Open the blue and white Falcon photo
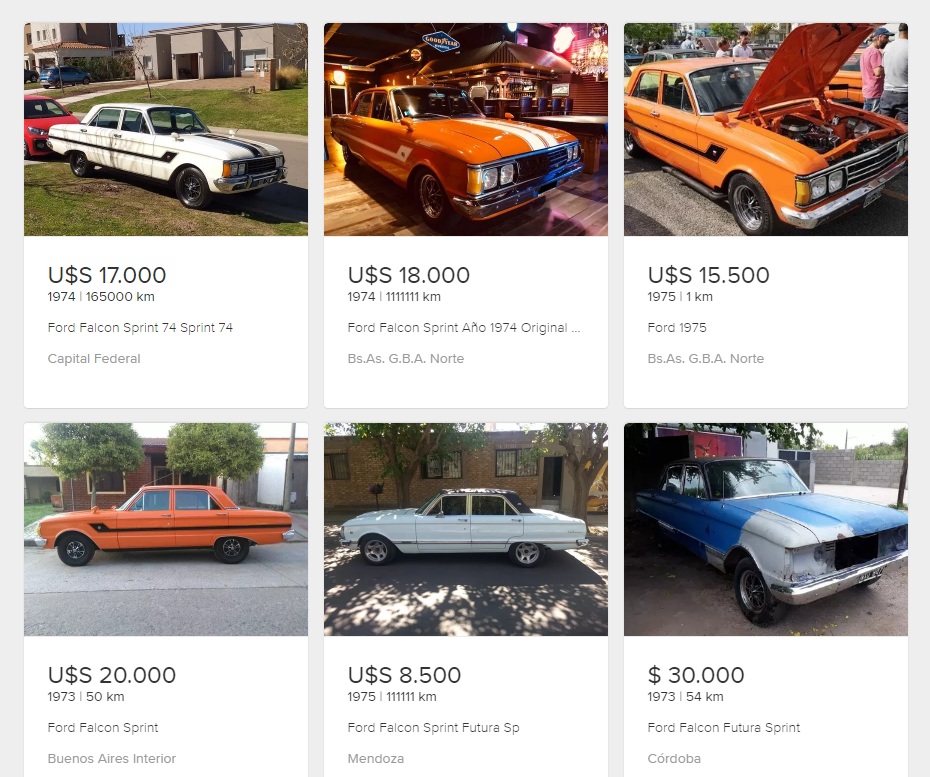 (766, 529)
